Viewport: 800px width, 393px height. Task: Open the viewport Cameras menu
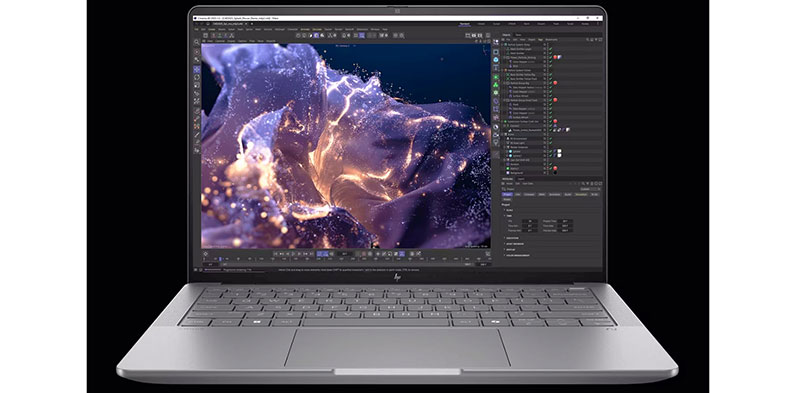point(219,41)
